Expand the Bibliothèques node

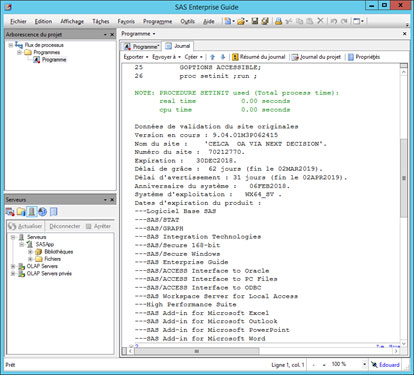pos(30,252)
